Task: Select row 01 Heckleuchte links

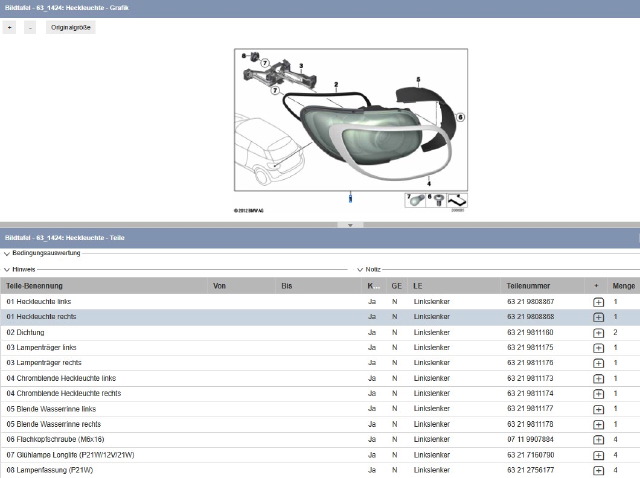Action: point(320,302)
